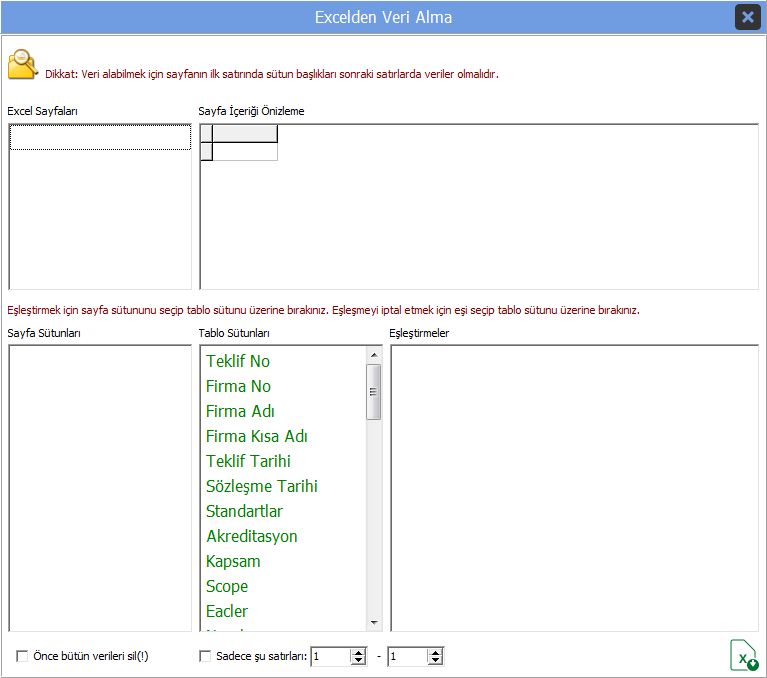Click the Excel import icon
Viewport: 767px width, 678px height.
tap(744, 655)
